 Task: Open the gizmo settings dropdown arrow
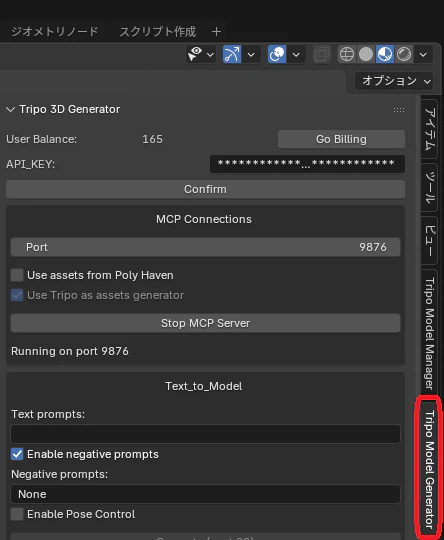251,54
